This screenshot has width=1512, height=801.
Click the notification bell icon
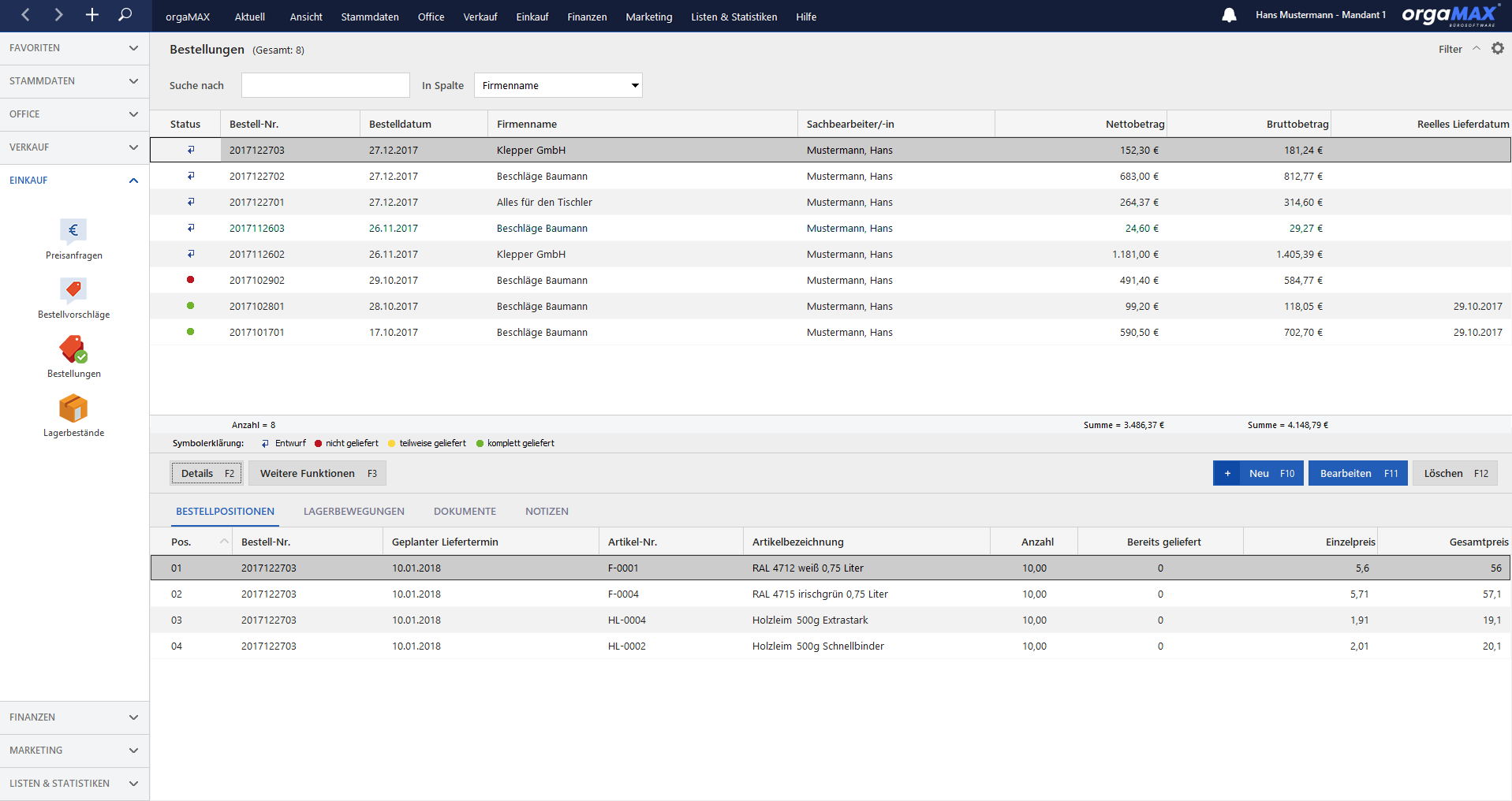pyautogui.click(x=1229, y=15)
